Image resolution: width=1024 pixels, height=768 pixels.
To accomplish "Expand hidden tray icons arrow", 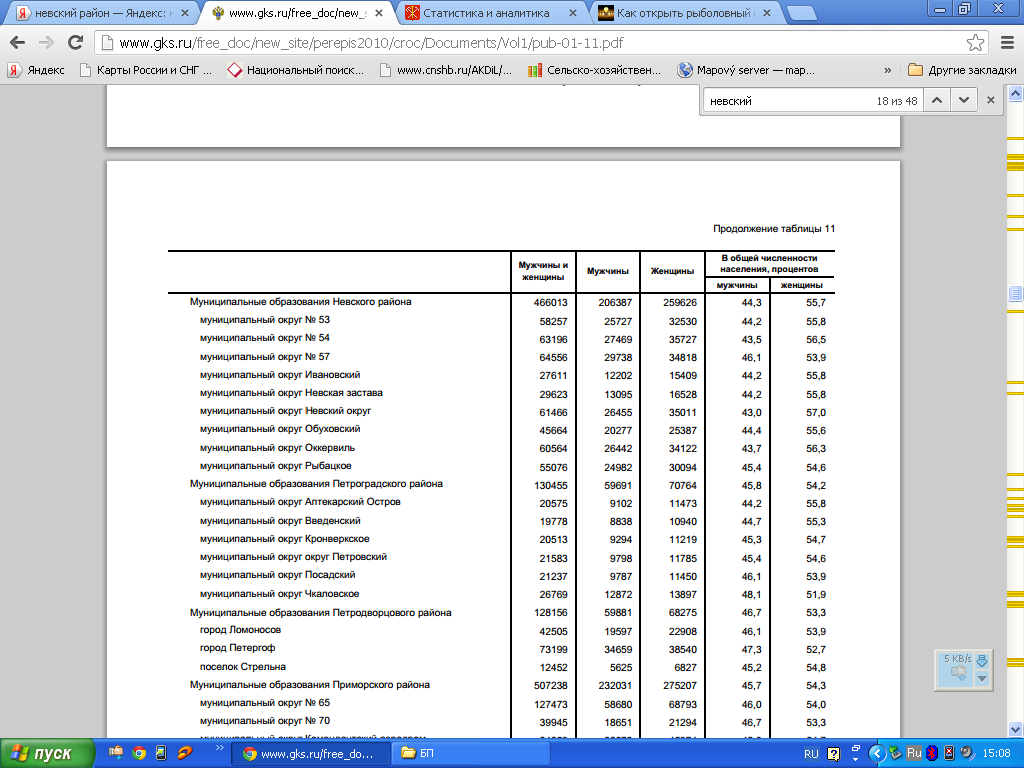I will click(x=877, y=754).
